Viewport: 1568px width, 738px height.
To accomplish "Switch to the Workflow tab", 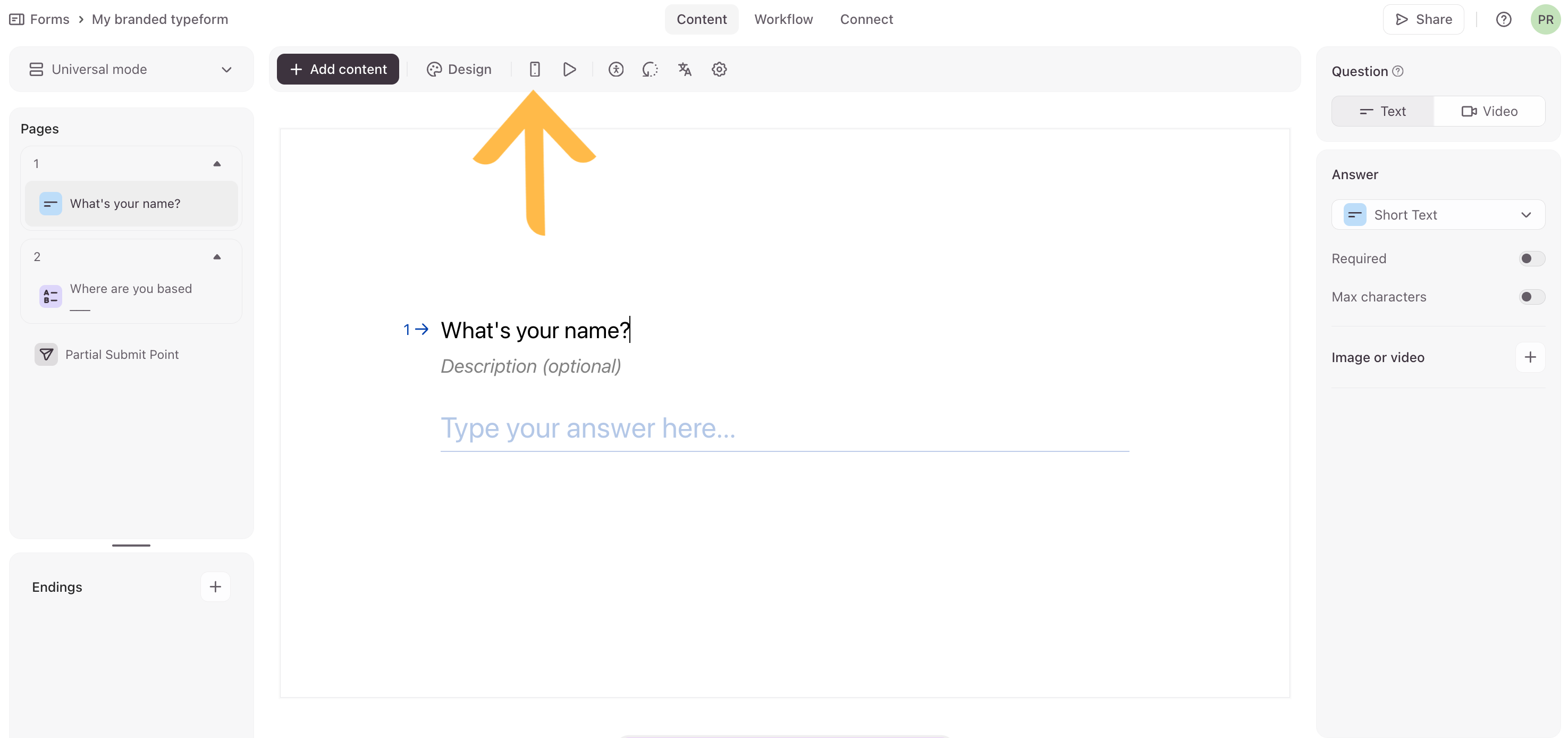I will (783, 20).
